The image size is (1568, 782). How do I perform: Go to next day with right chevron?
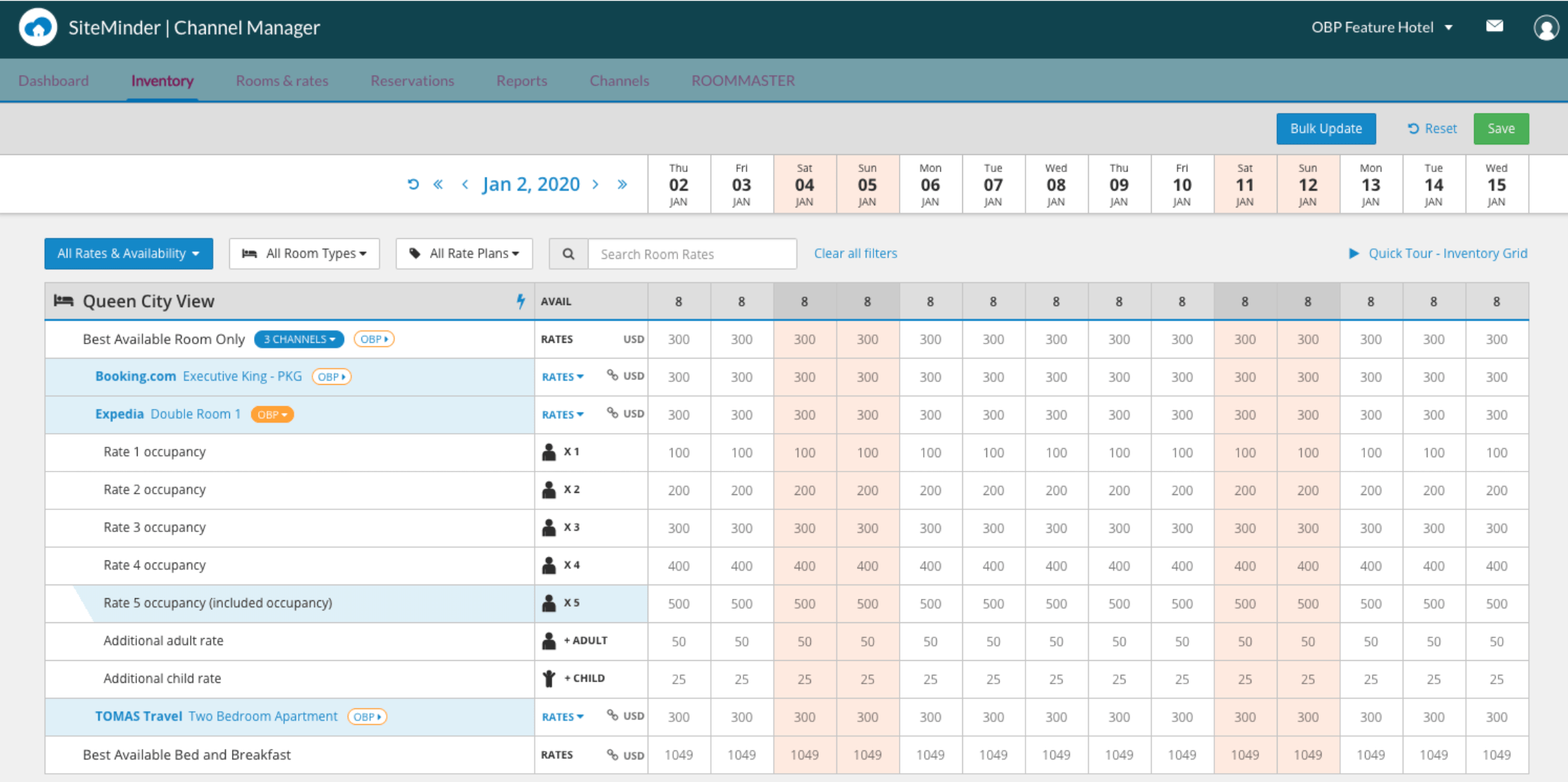(x=595, y=184)
